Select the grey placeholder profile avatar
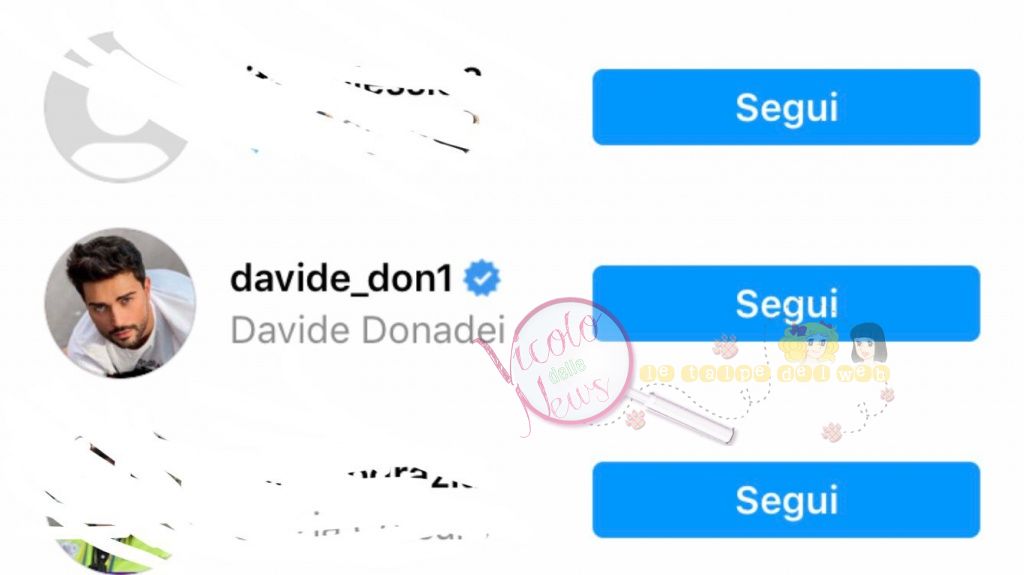Viewport: 1024px width, 575px height. [116, 108]
